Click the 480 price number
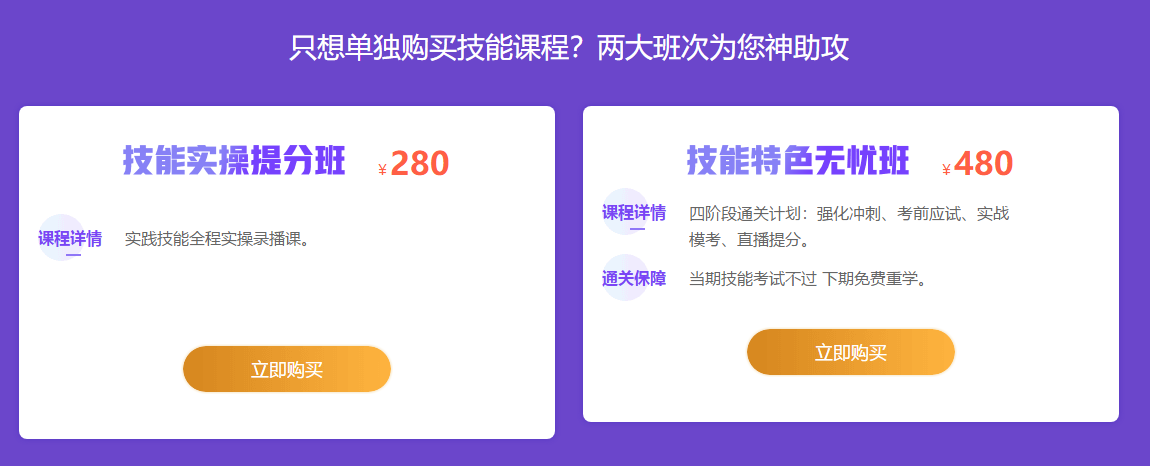Viewport: 1150px width, 466px height. 984,163
